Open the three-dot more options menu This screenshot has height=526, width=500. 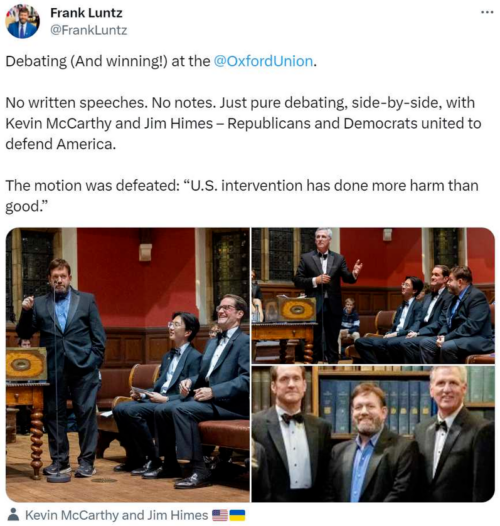point(487,12)
